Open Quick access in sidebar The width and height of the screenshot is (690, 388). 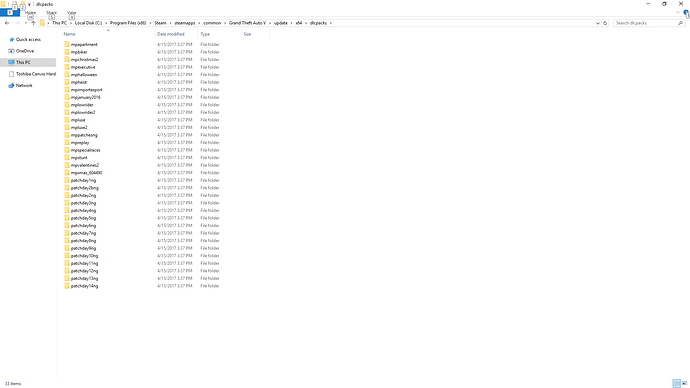(x=28, y=40)
